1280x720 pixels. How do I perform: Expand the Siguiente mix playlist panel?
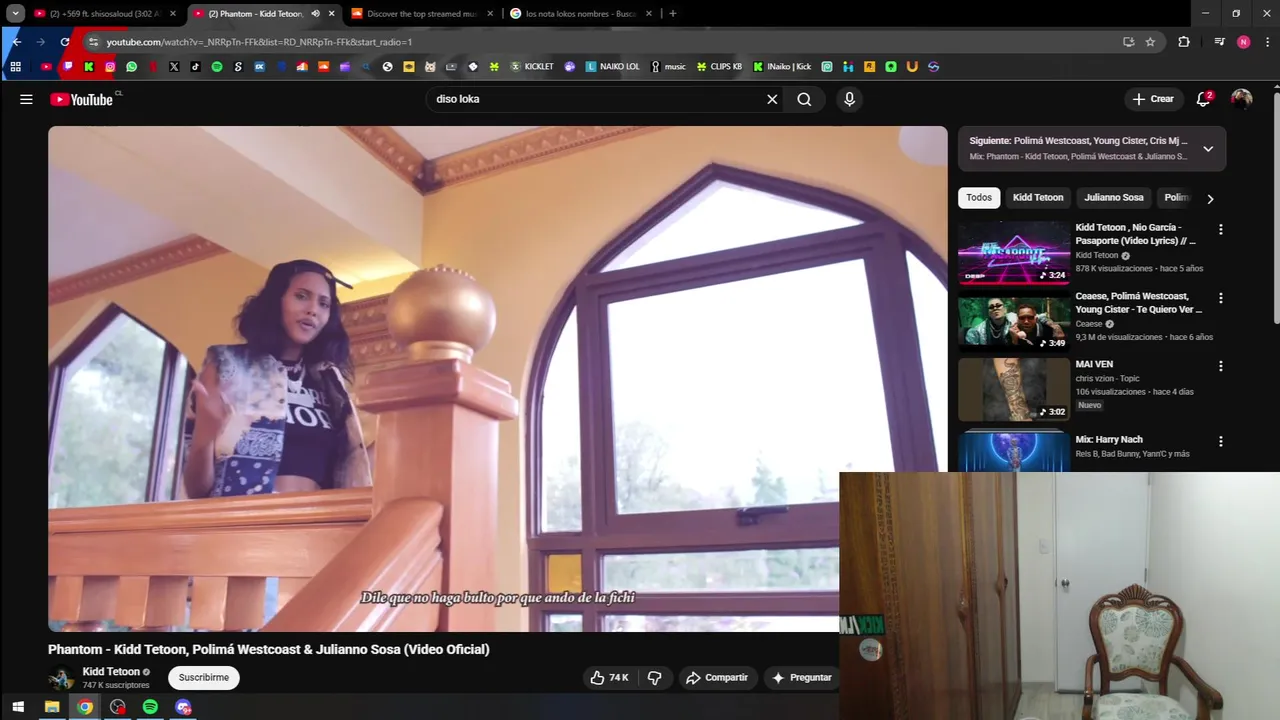pyautogui.click(x=1208, y=149)
